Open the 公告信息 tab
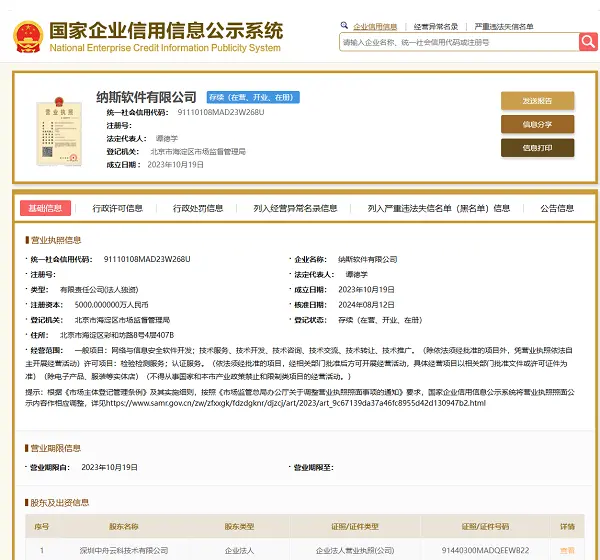The width and height of the screenshot is (600, 560). (x=557, y=208)
